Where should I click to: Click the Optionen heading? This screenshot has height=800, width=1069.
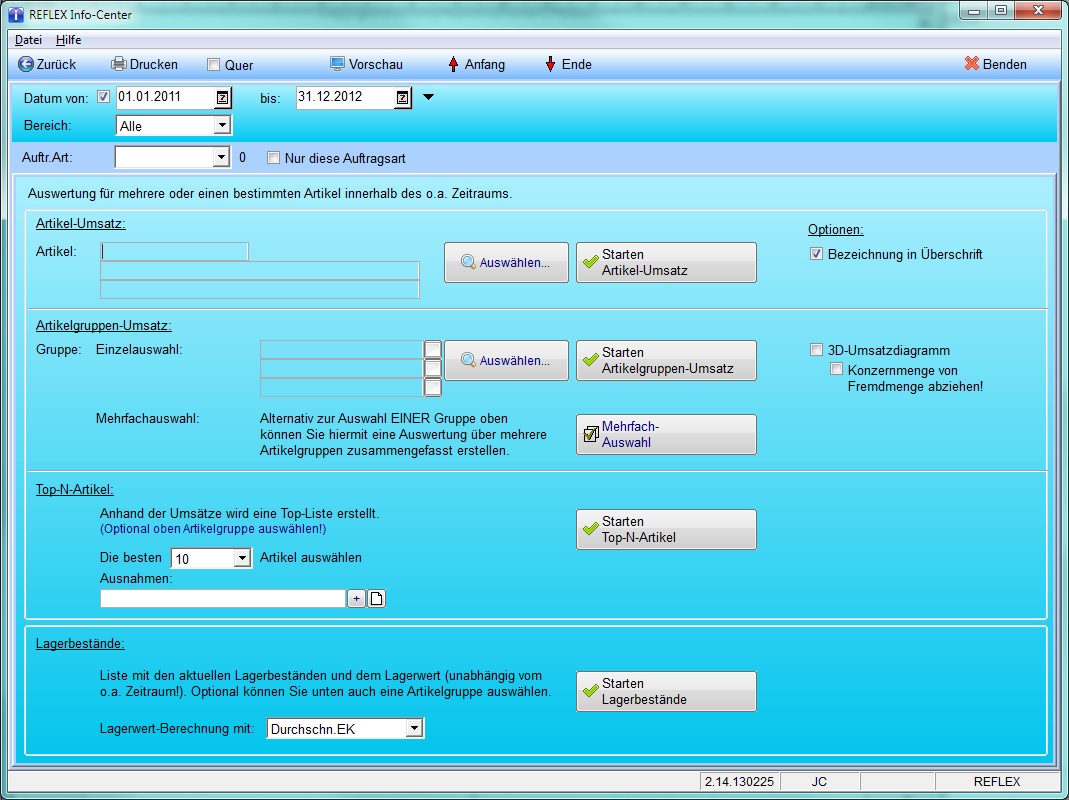click(836, 230)
